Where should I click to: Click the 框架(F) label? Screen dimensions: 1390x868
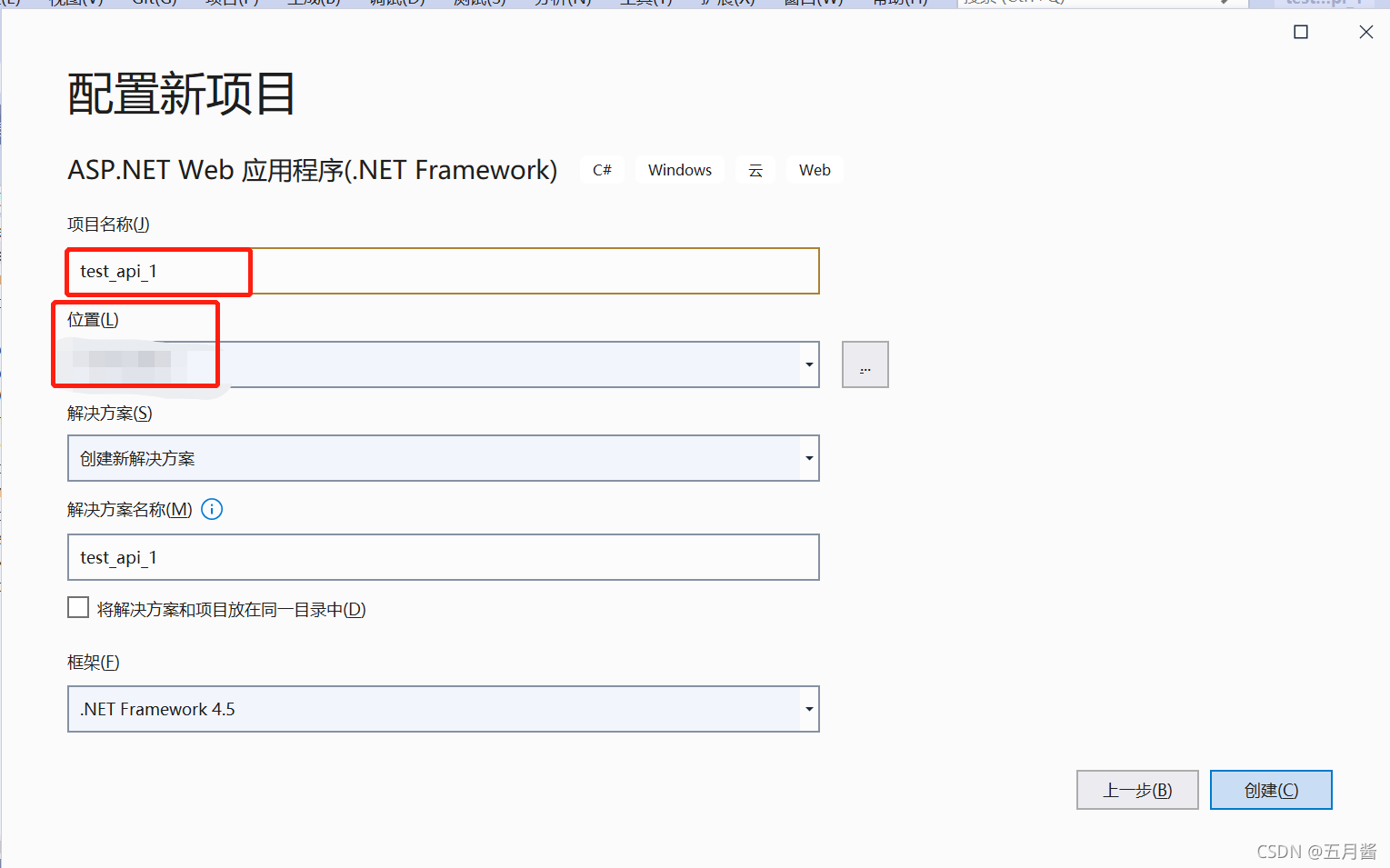click(94, 662)
